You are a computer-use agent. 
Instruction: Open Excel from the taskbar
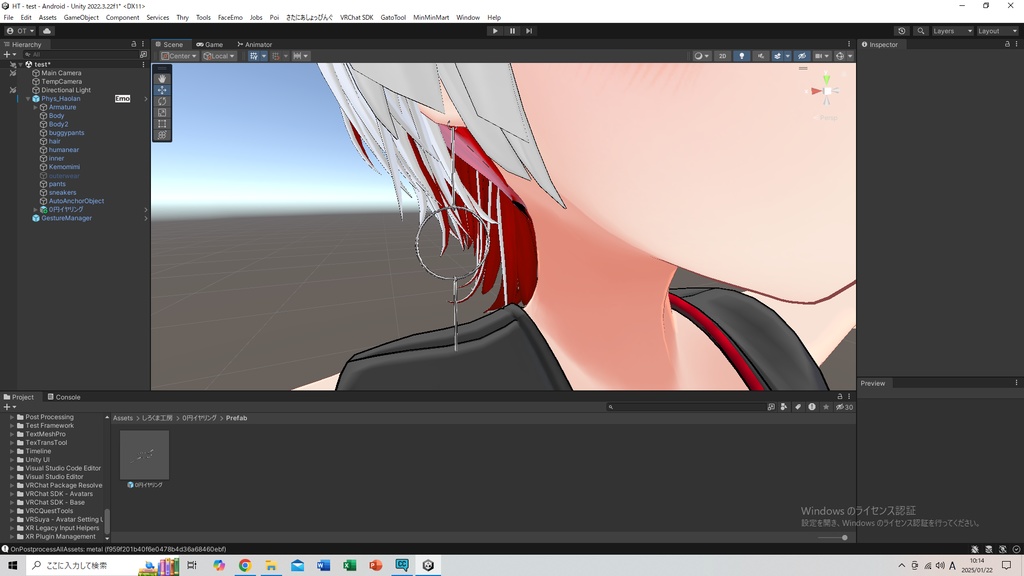[x=349, y=565]
